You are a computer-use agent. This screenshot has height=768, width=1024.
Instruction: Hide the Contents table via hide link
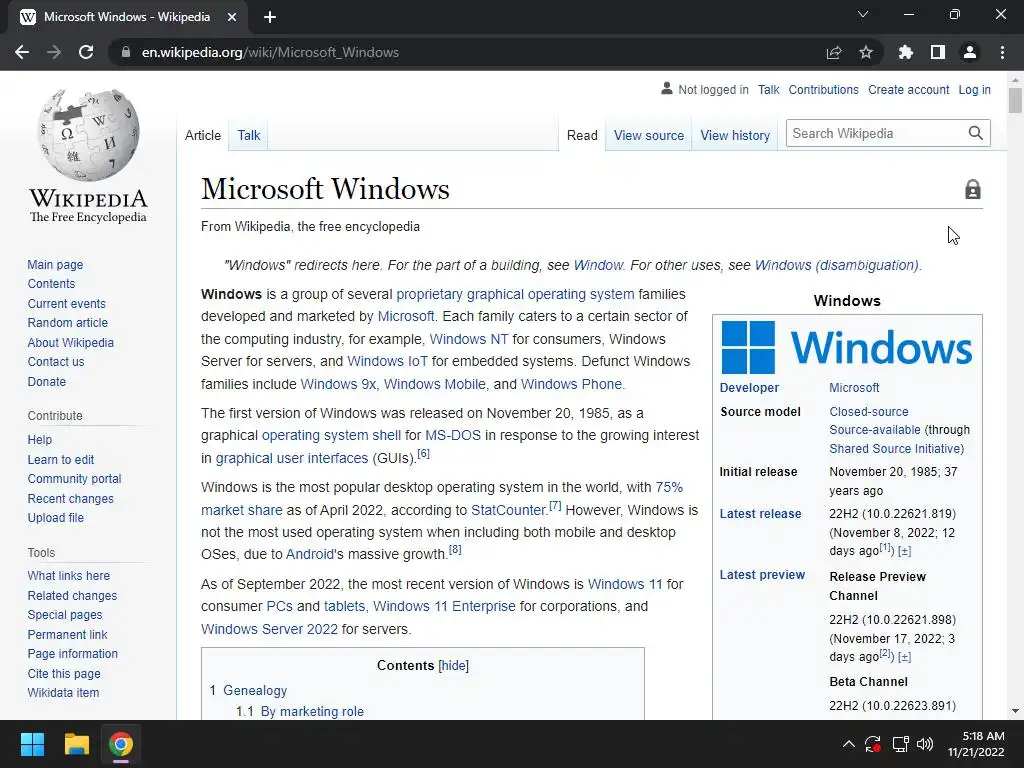pyautogui.click(x=453, y=665)
